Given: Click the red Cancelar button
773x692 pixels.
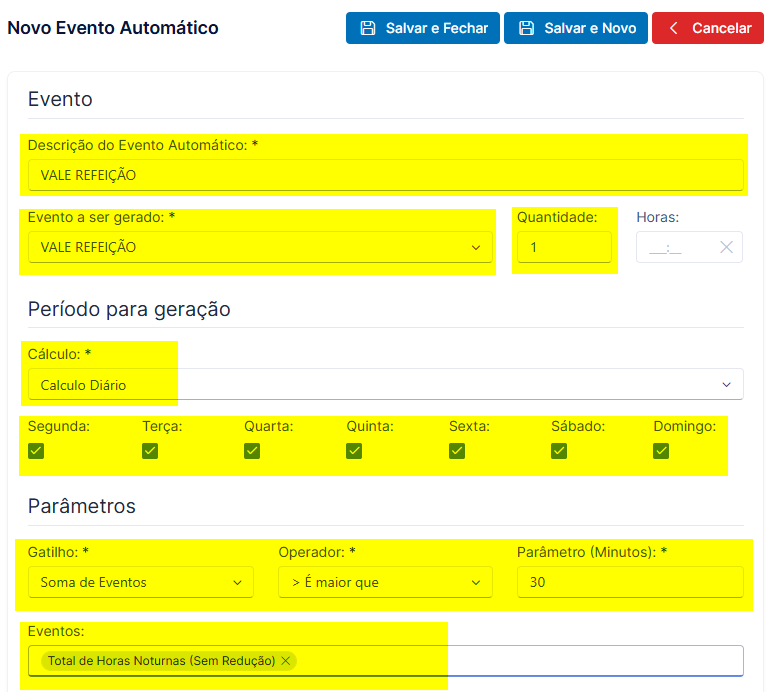Looking at the screenshot, I should point(707,28).
